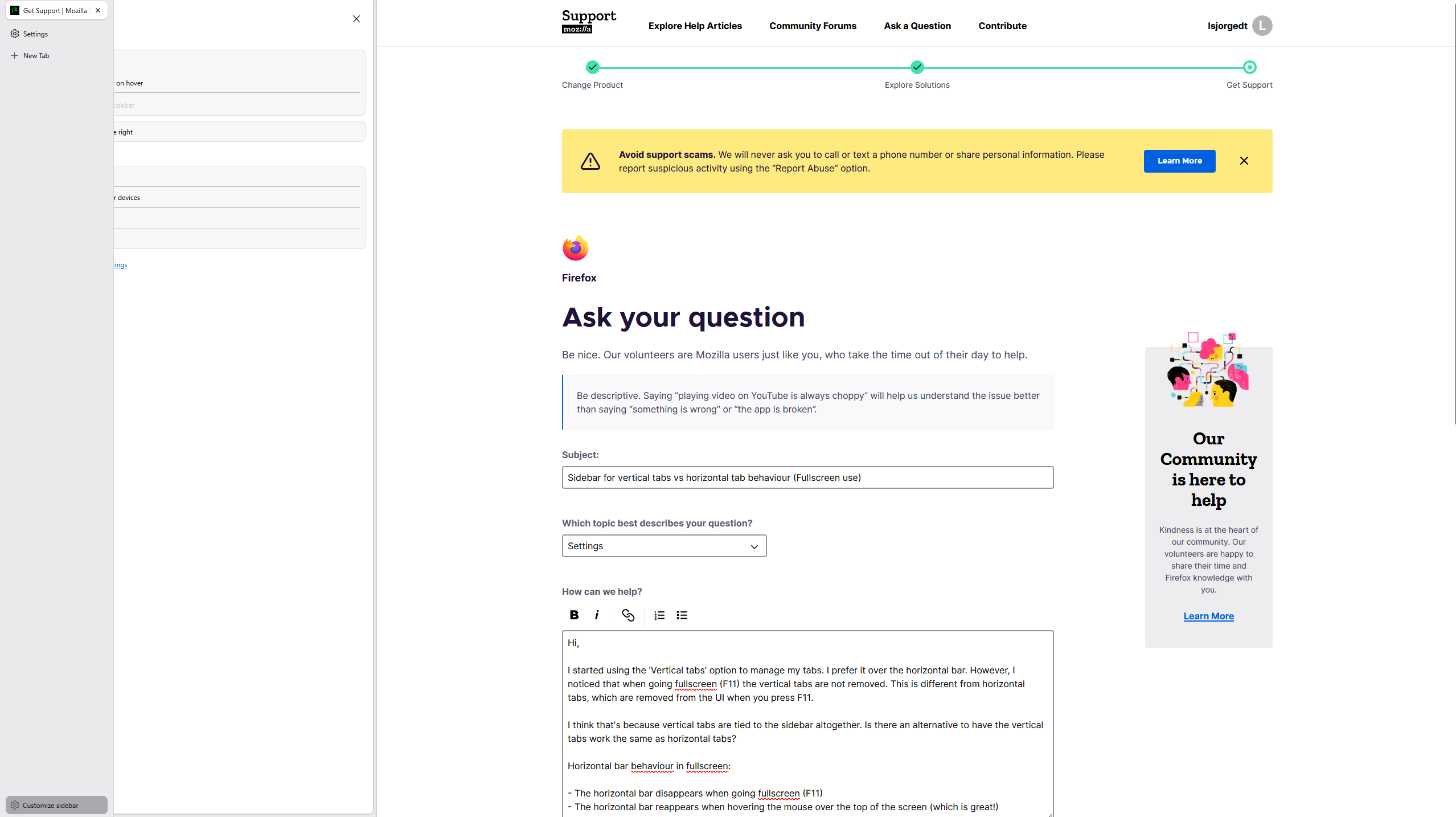Click the Change Product step label
The image size is (1456, 817).
[592, 85]
